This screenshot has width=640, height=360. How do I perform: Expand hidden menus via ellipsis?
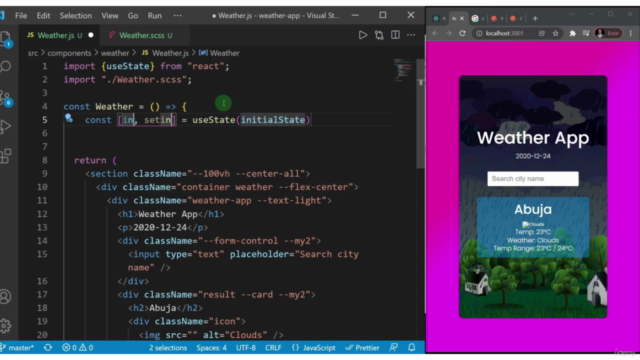(x=178, y=16)
